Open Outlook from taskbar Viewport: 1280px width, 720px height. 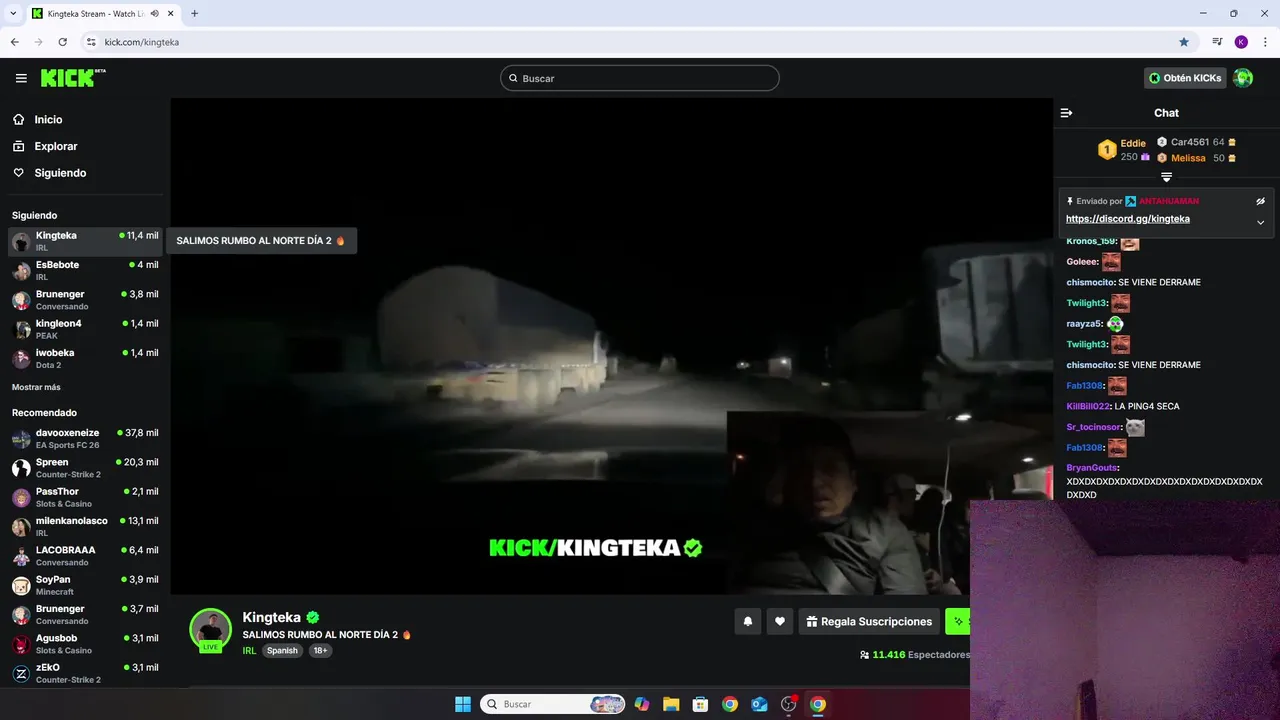tap(759, 704)
